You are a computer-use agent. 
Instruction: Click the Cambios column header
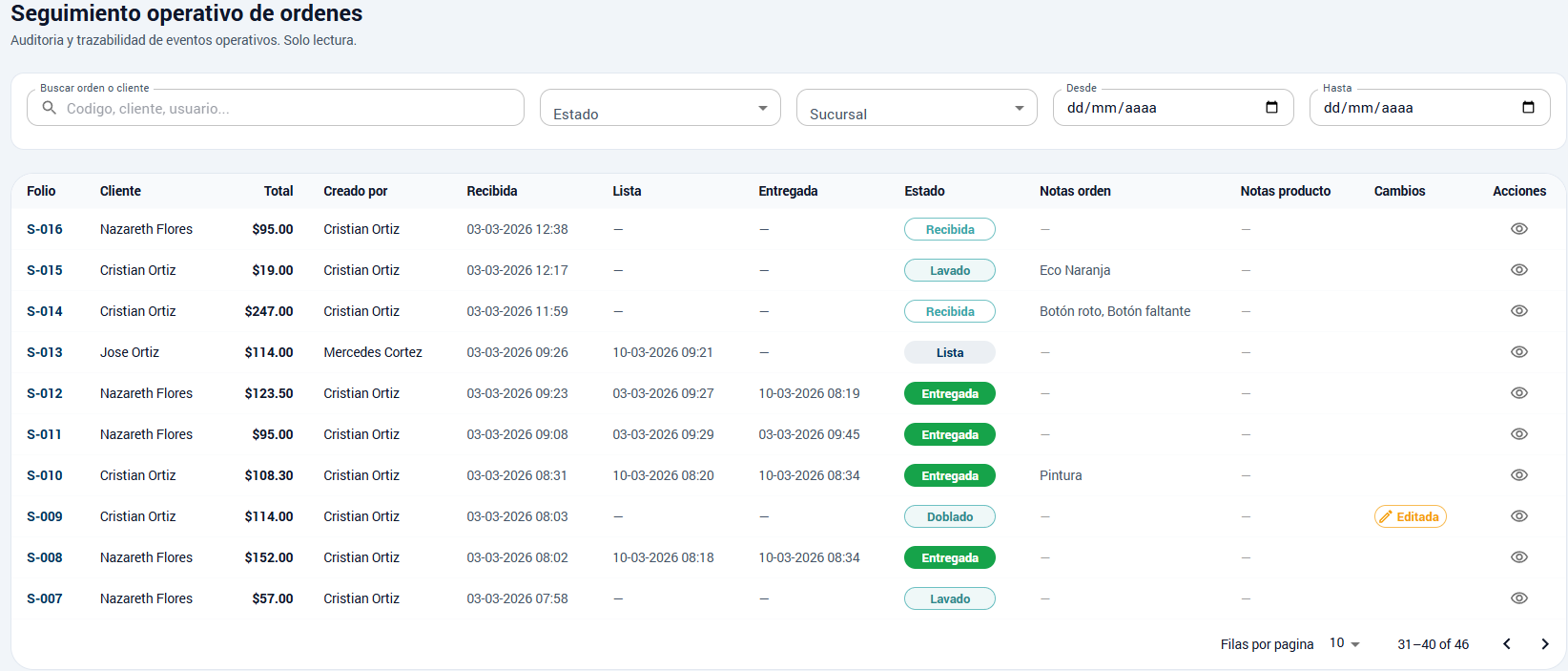[1399, 191]
